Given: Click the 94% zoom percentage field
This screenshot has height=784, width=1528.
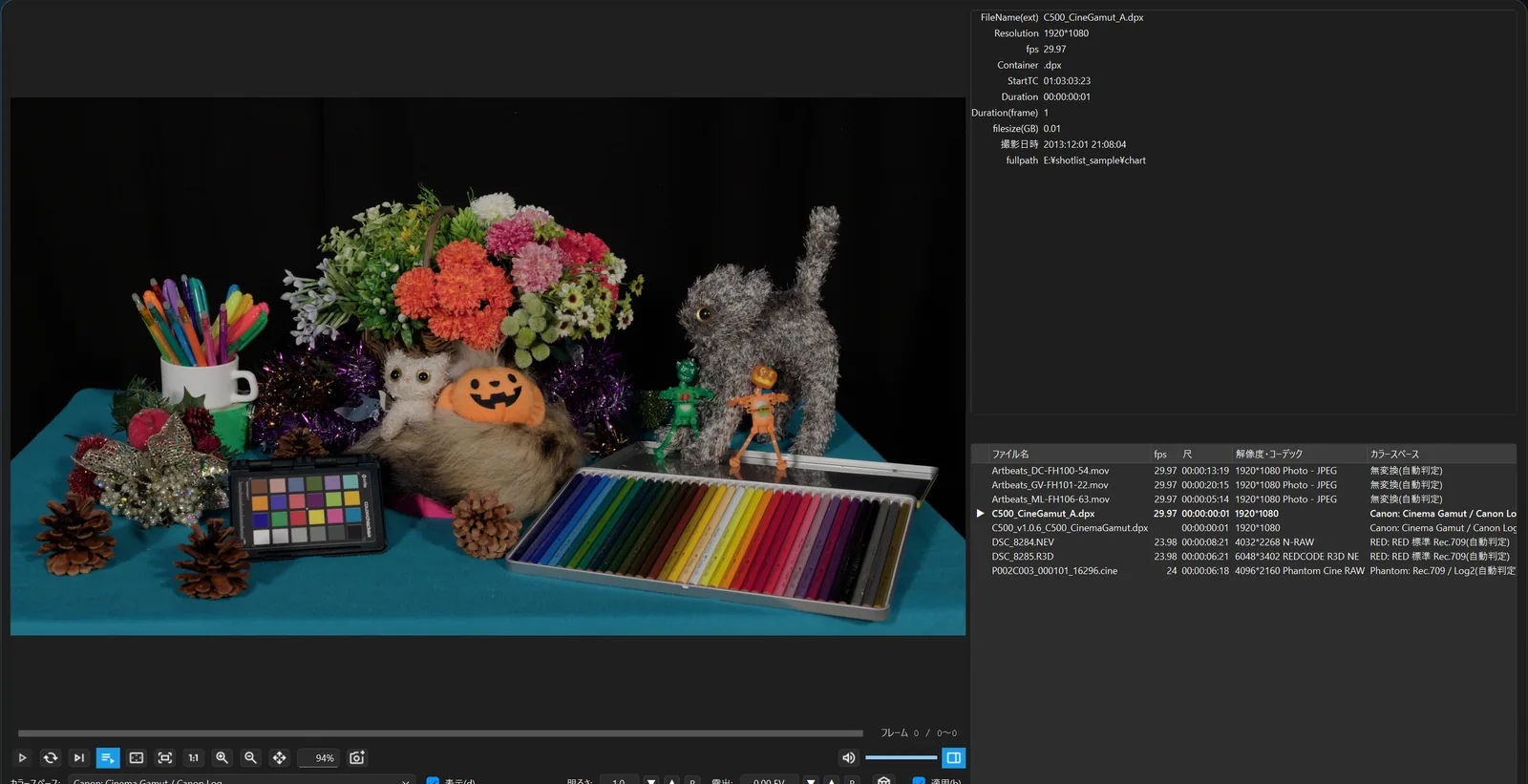Looking at the screenshot, I should point(320,758).
